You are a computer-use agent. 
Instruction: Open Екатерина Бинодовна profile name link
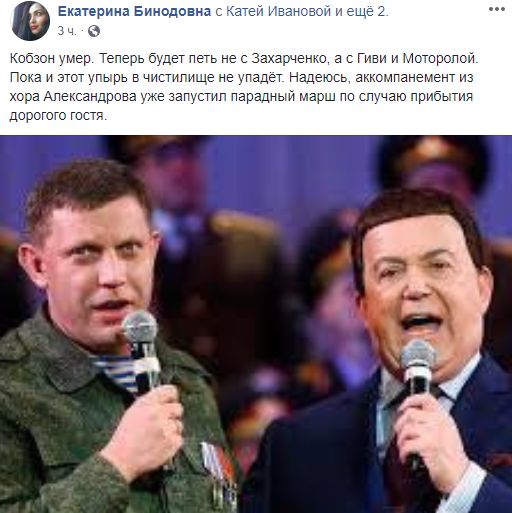(x=134, y=11)
